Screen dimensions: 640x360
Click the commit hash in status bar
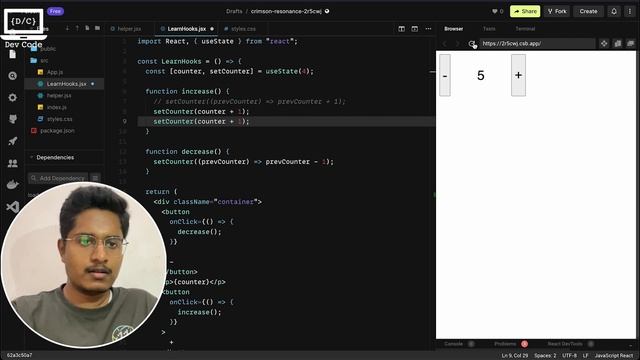19,355
